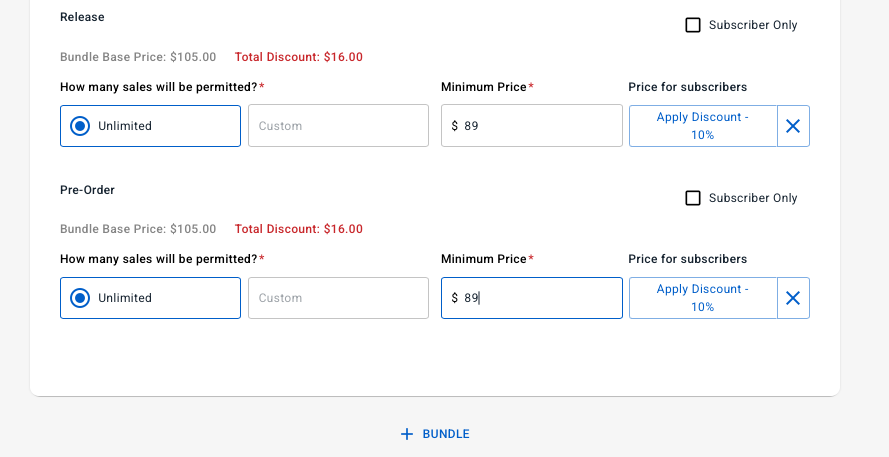Image resolution: width=889 pixels, height=457 pixels.
Task: Click the Pre-Order section heading
Action: click(x=87, y=190)
